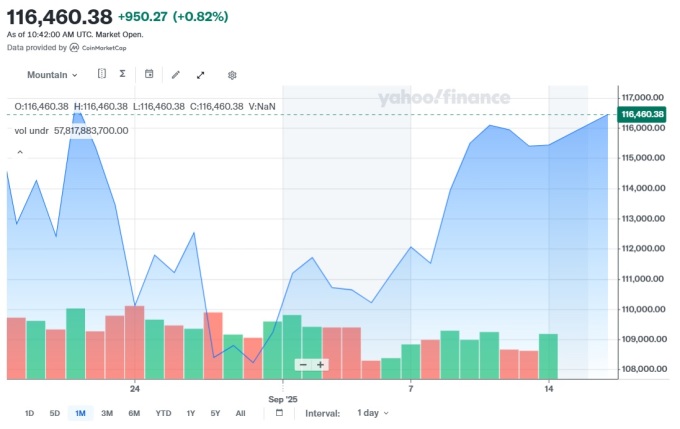Open the custom date range calendar
Viewport: 680px width, 429px height.
point(279,413)
